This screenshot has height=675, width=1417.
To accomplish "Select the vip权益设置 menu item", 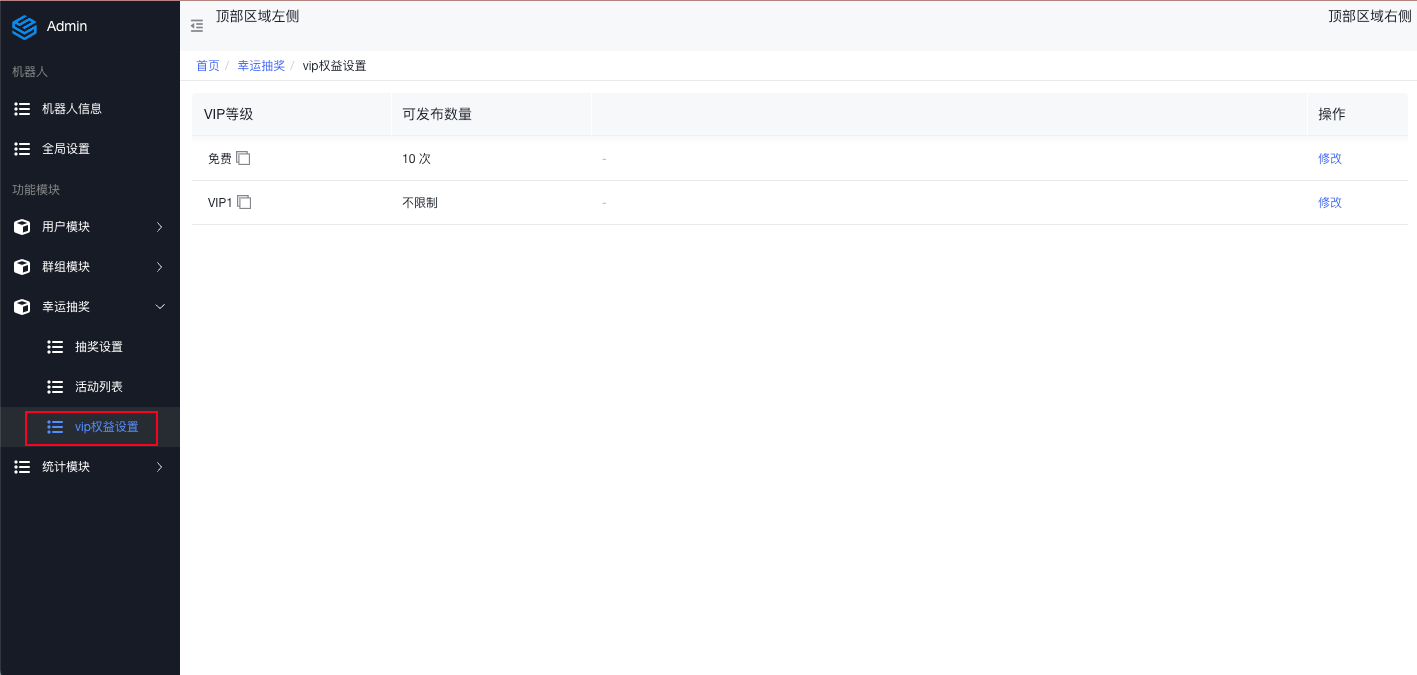I will [x=106, y=427].
